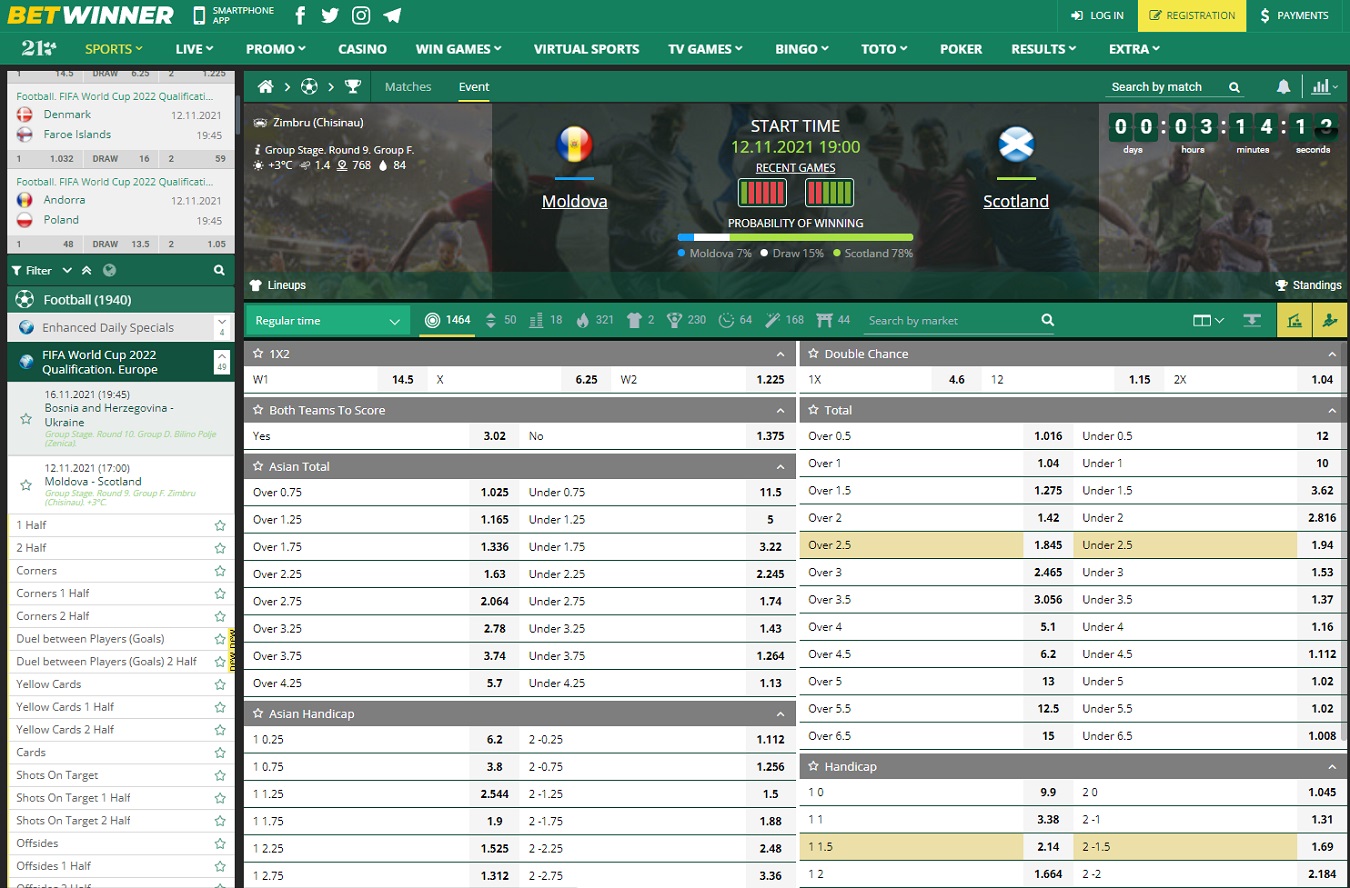Open the EXTRA dropdown menu

(1134, 48)
